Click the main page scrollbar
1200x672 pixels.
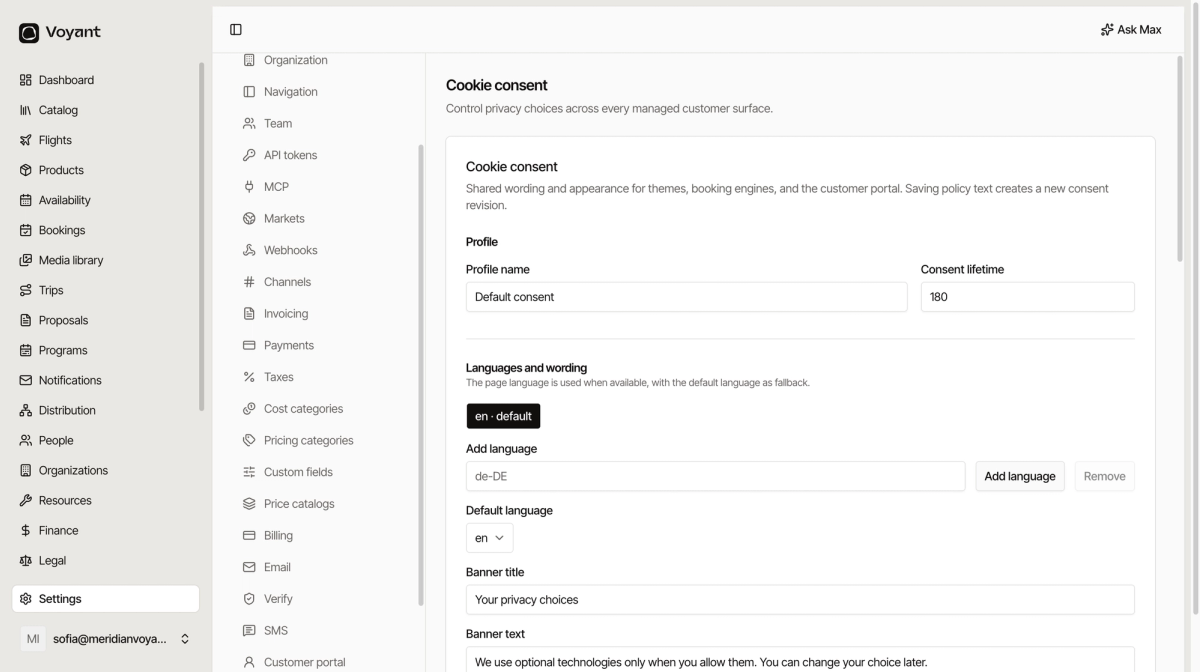coord(1181,160)
